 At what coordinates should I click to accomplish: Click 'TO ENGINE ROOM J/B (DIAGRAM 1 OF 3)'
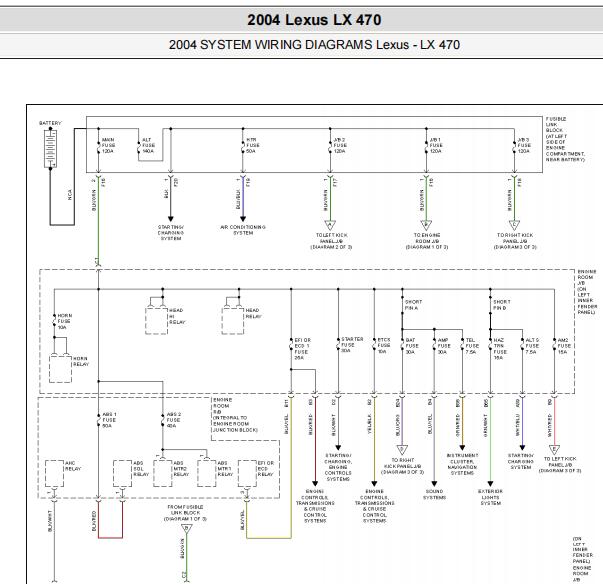427,241
